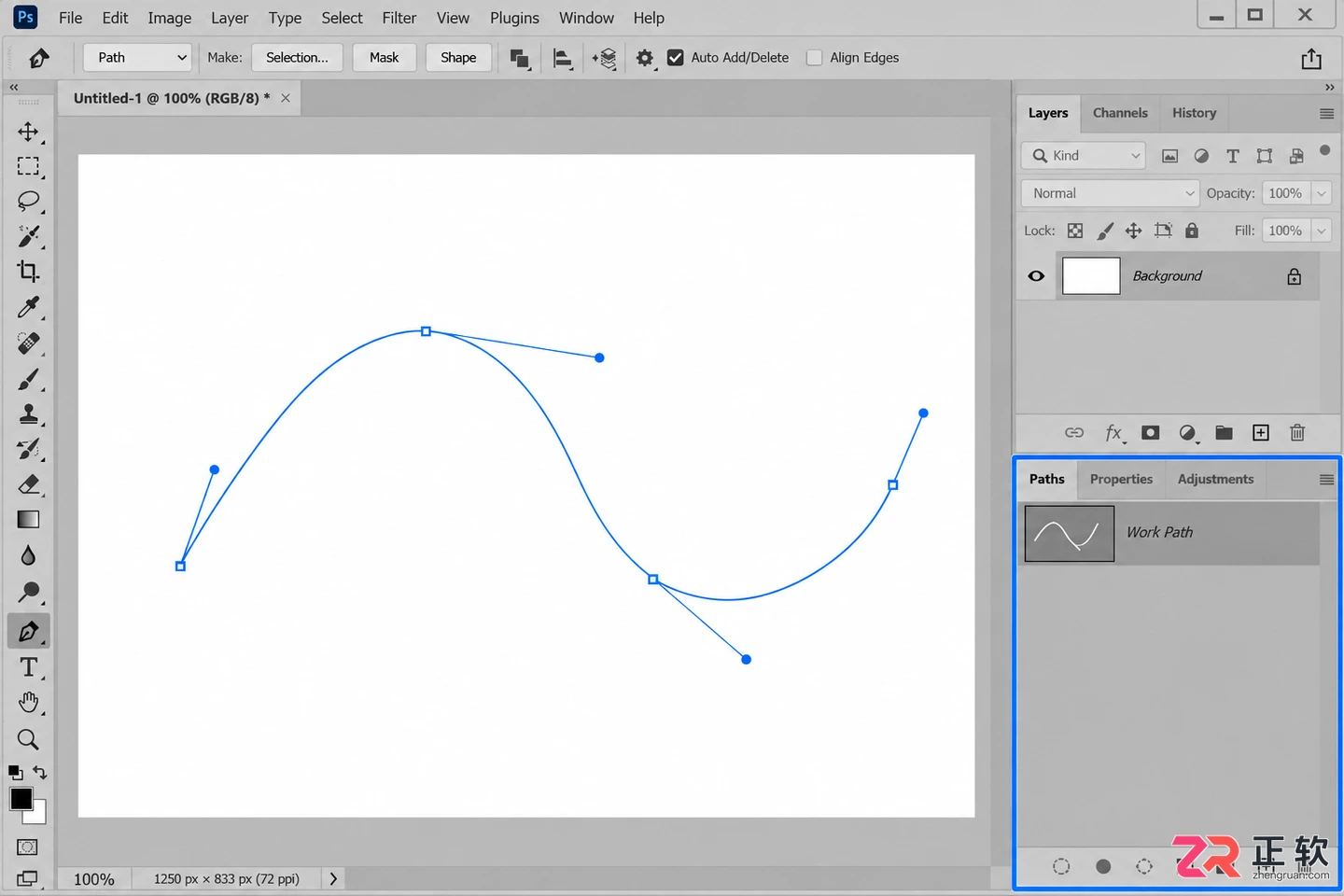The width and height of the screenshot is (1344, 896).
Task: Switch to the Properties tab
Action: [1121, 479]
